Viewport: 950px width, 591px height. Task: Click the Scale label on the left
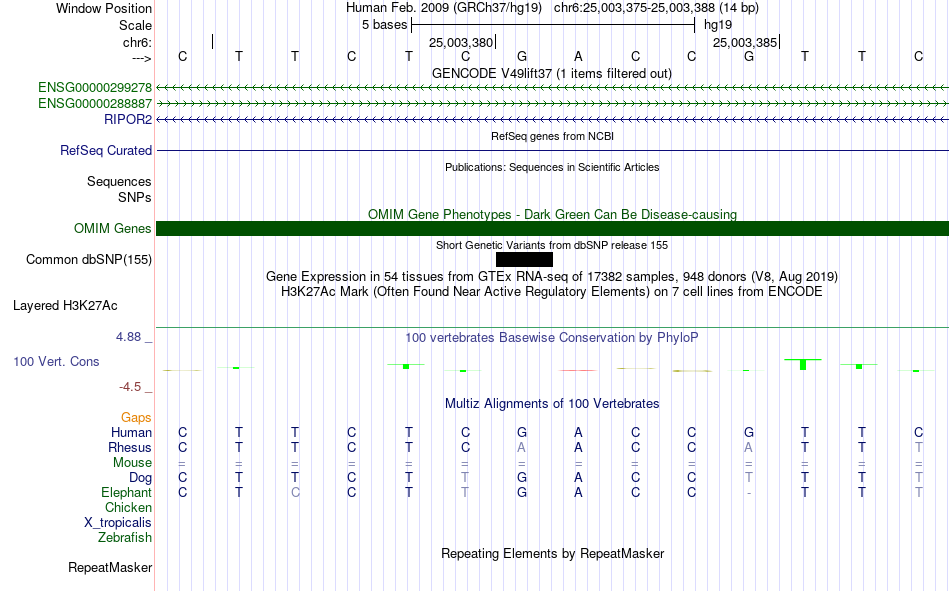136,25
